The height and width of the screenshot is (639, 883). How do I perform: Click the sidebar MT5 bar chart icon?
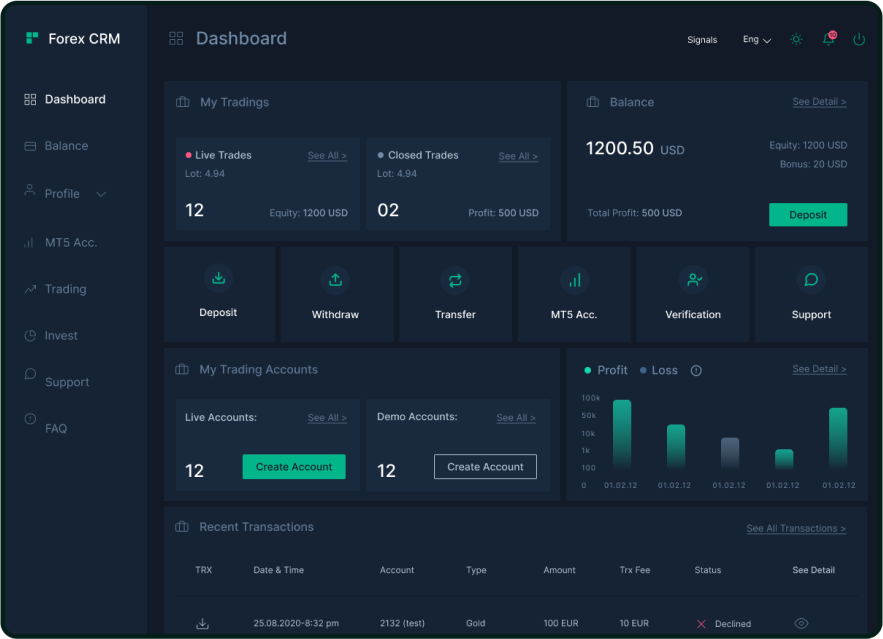point(29,243)
